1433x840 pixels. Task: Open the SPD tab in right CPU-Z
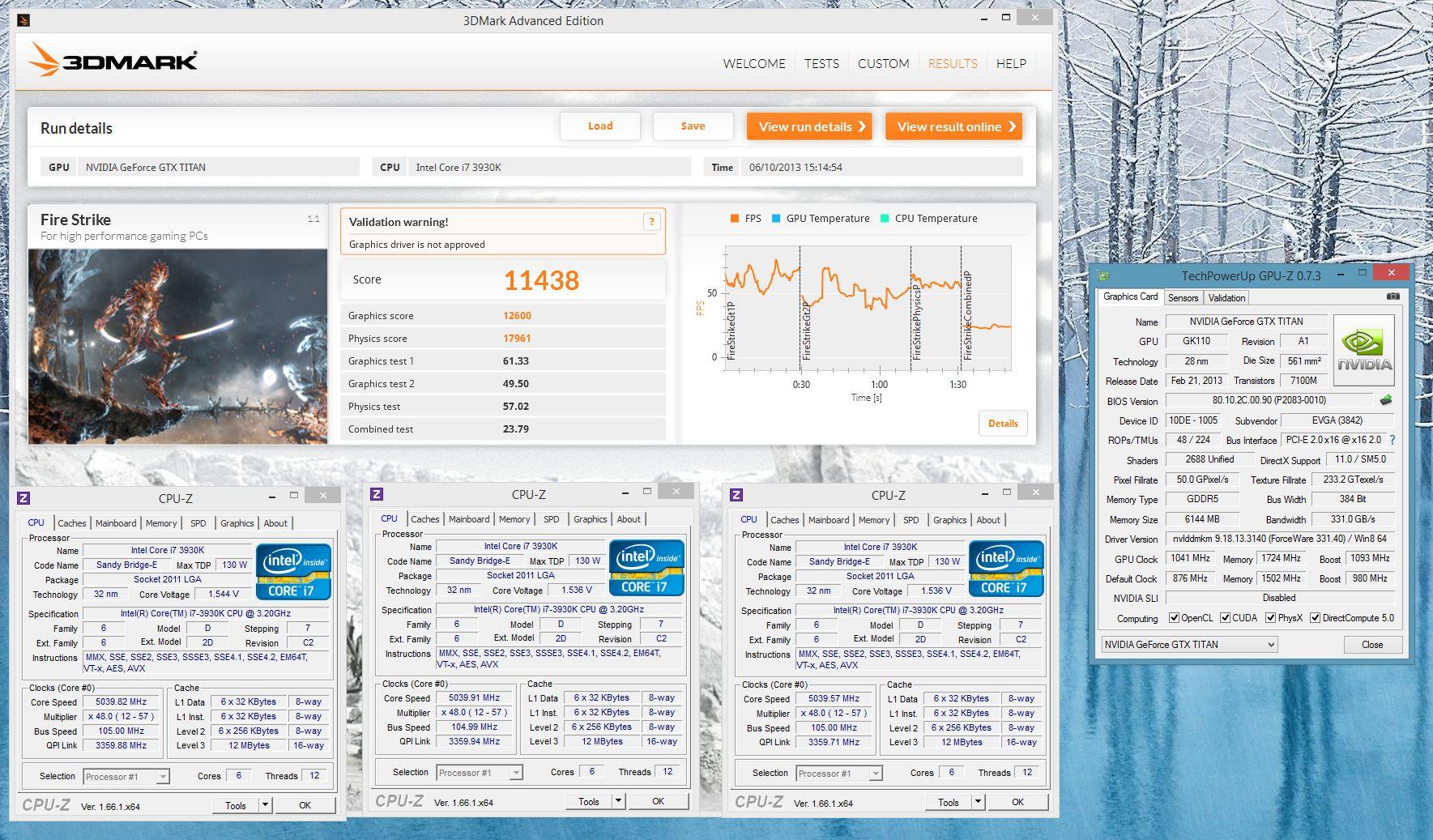pyautogui.click(x=911, y=520)
